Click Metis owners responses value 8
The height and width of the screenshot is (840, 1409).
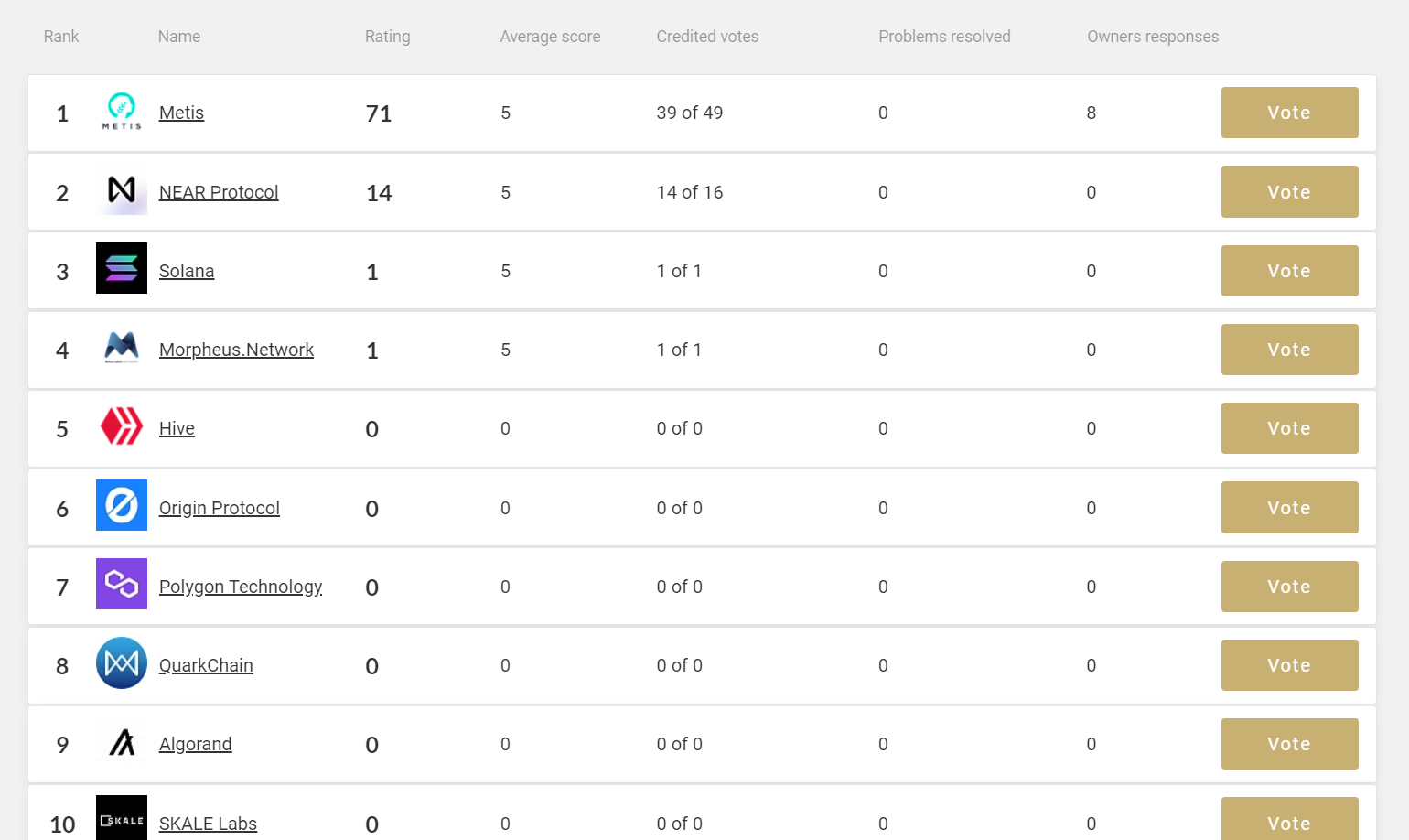click(x=1092, y=113)
